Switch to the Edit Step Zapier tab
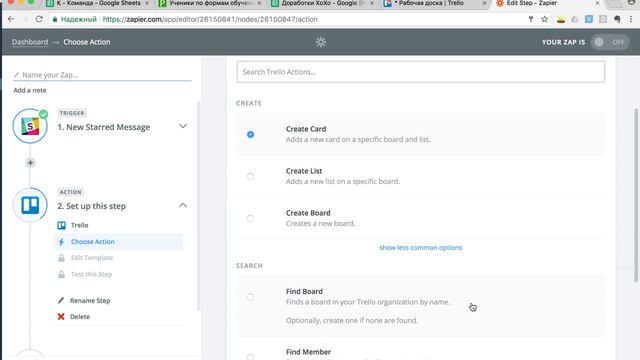This screenshot has width=640, height=360. [x=547, y=3]
